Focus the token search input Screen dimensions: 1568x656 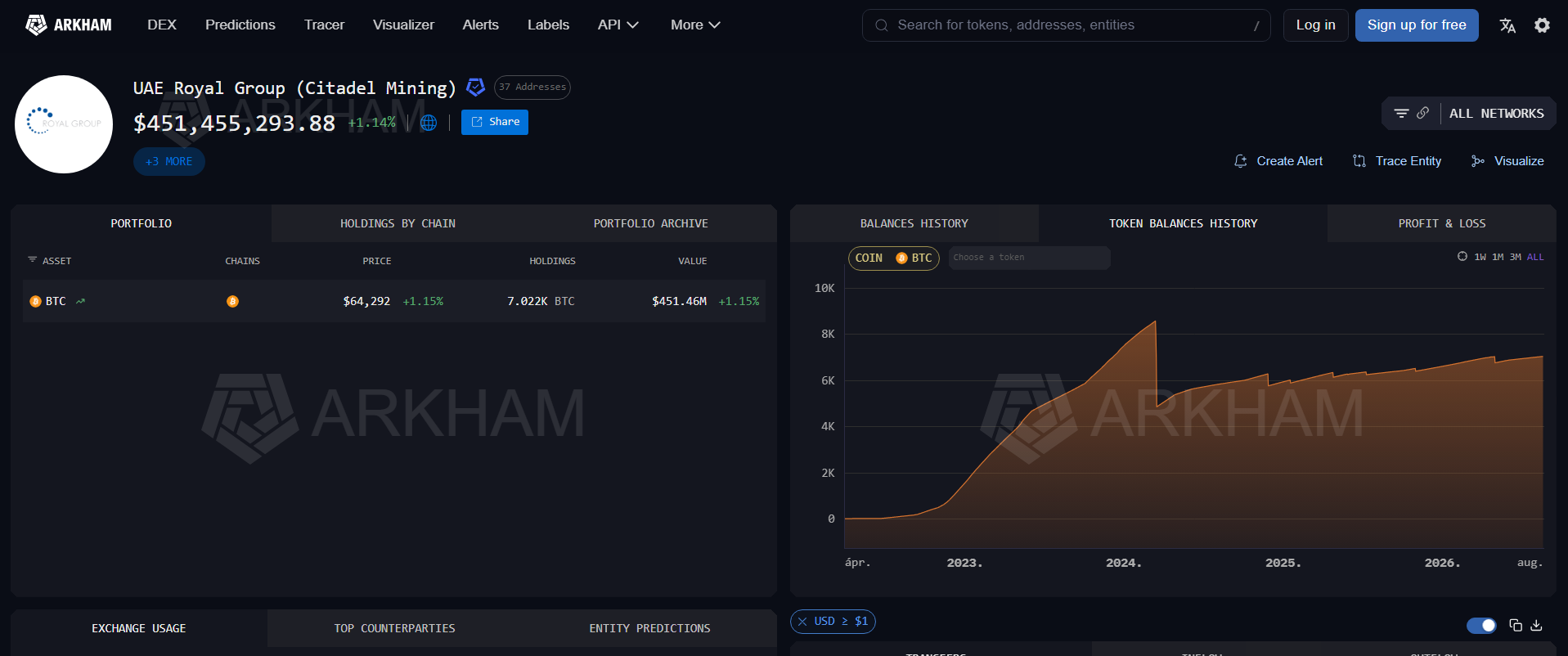tap(1067, 25)
